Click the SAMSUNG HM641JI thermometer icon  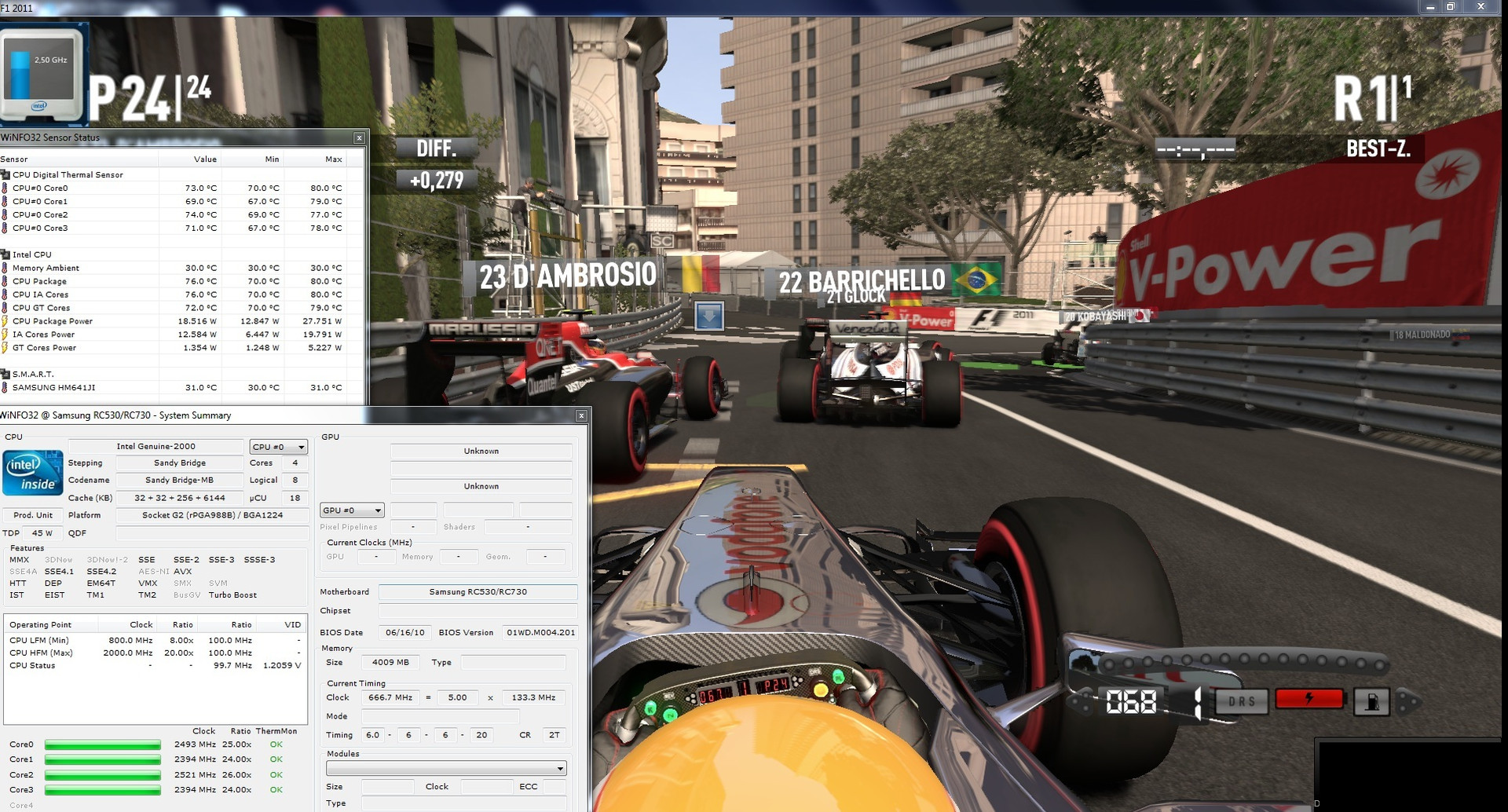coord(5,387)
